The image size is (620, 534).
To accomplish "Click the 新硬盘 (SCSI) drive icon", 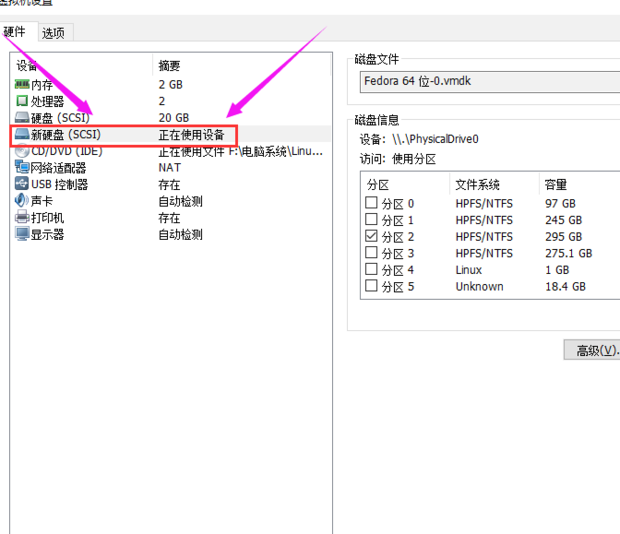I will (x=22, y=134).
